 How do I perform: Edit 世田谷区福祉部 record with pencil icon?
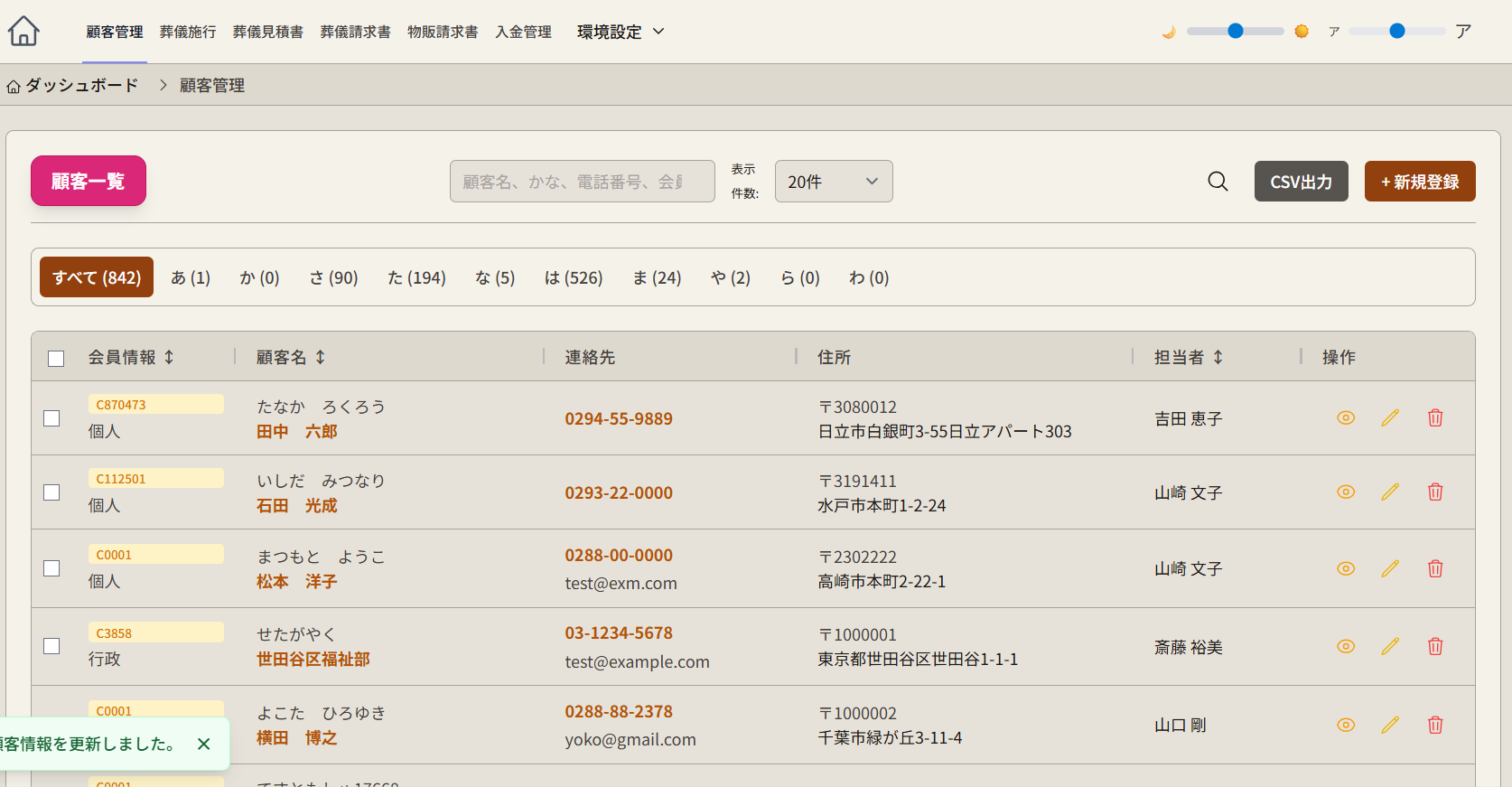[x=1389, y=646]
